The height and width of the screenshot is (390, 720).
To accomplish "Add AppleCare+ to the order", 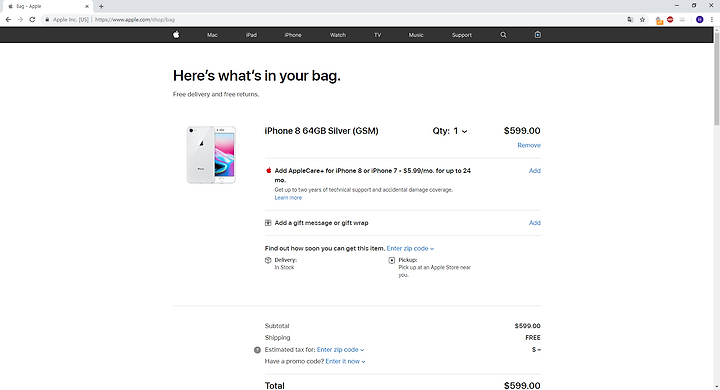I will tap(534, 170).
